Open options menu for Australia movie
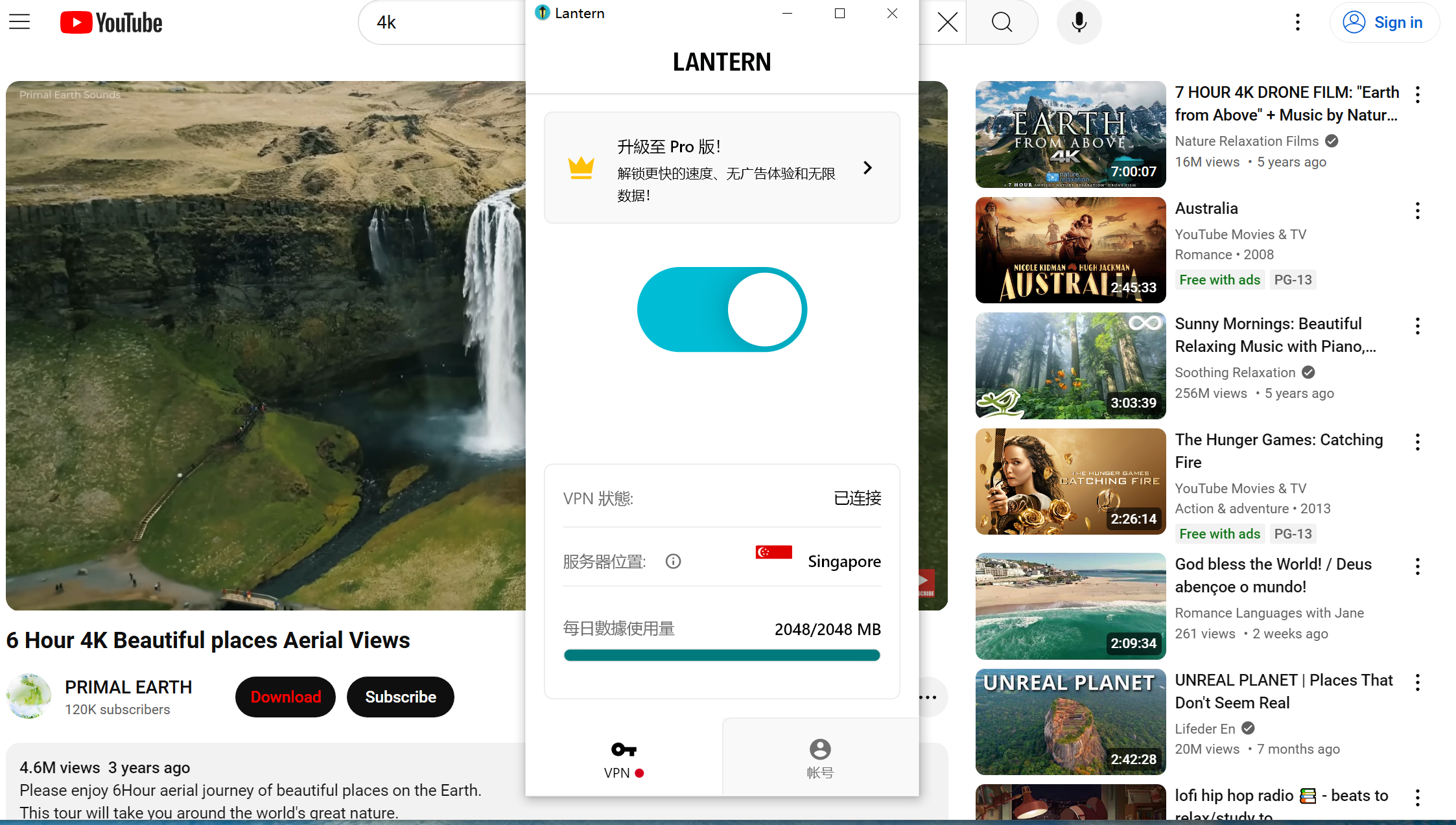Screen dimensions: 1456x825 1418,211
